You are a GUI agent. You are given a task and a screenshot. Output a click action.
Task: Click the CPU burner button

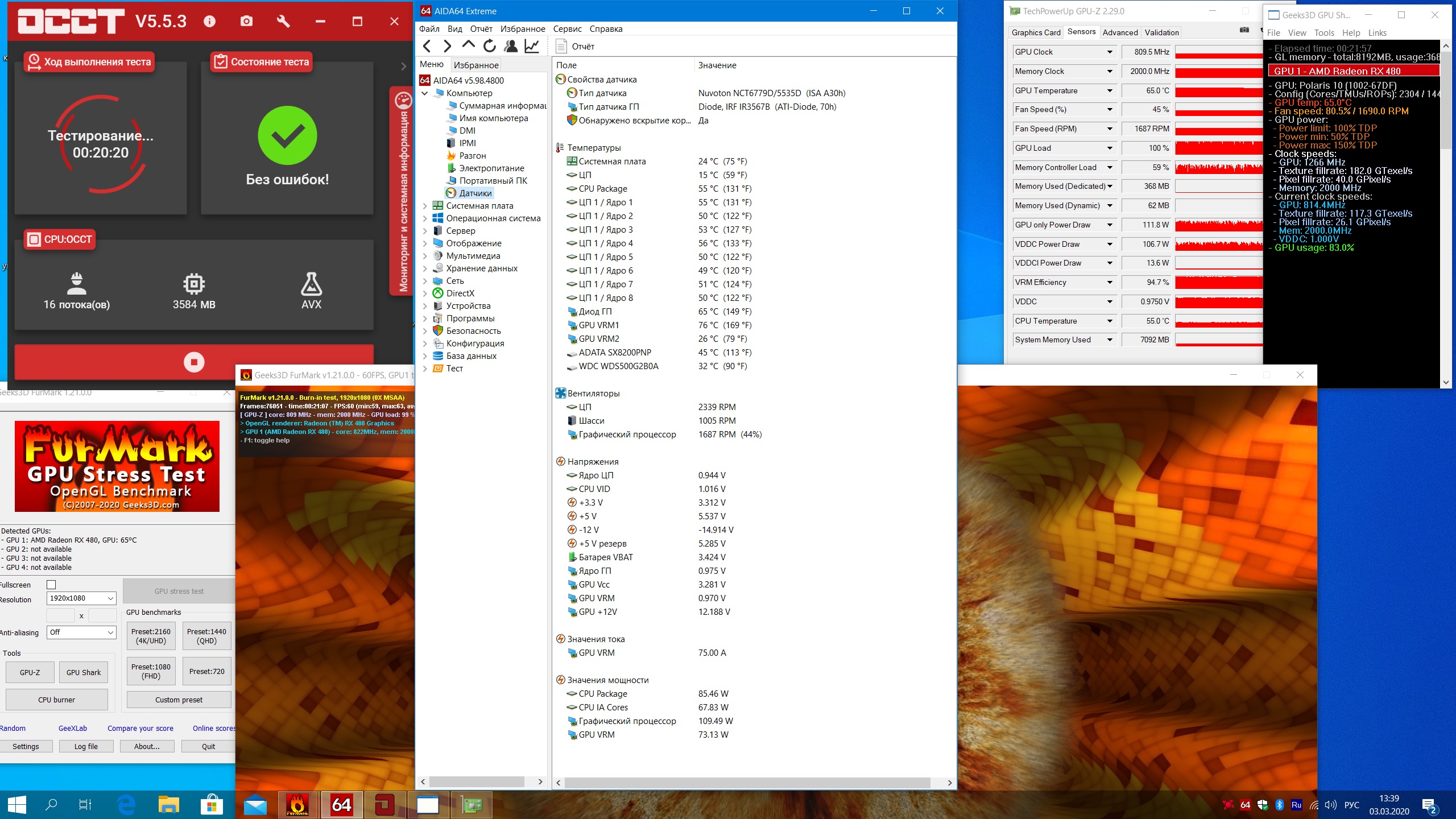tap(56, 700)
